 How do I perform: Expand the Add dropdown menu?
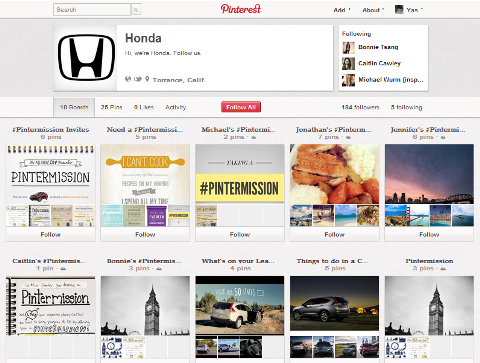pyautogui.click(x=342, y=10)
